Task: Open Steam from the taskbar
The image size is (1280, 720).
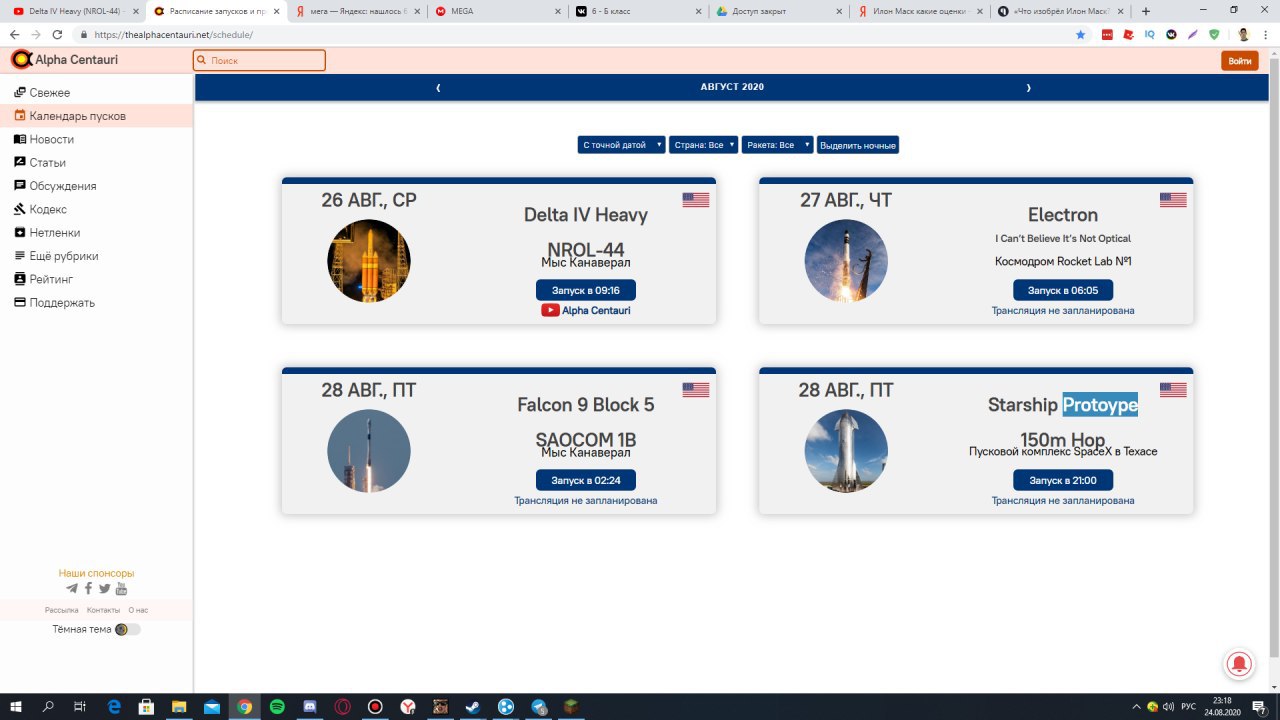Action: coord(473,707)
